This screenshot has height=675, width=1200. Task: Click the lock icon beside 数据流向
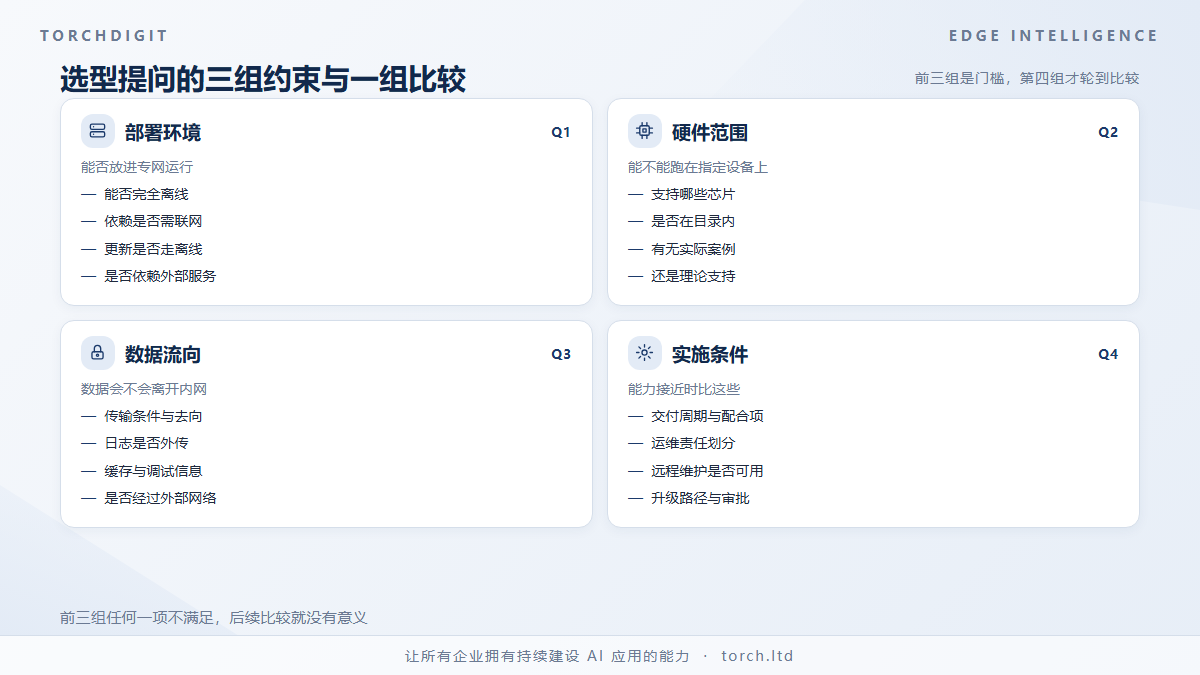coord(98,353)
